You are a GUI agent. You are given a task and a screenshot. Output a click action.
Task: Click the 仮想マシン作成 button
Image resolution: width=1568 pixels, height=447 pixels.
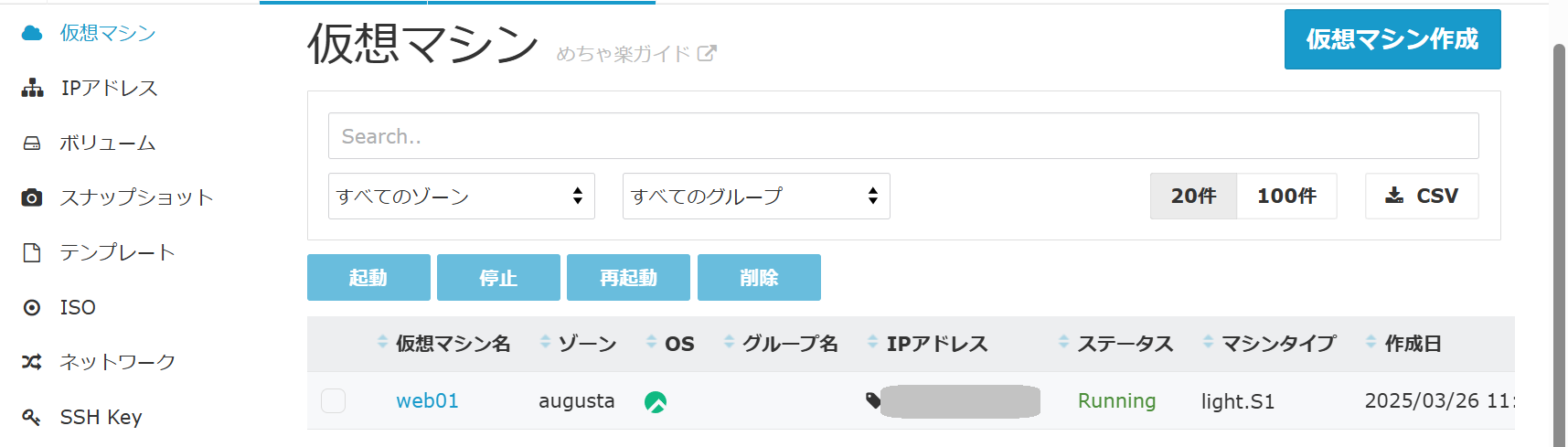click(1392, 39)
